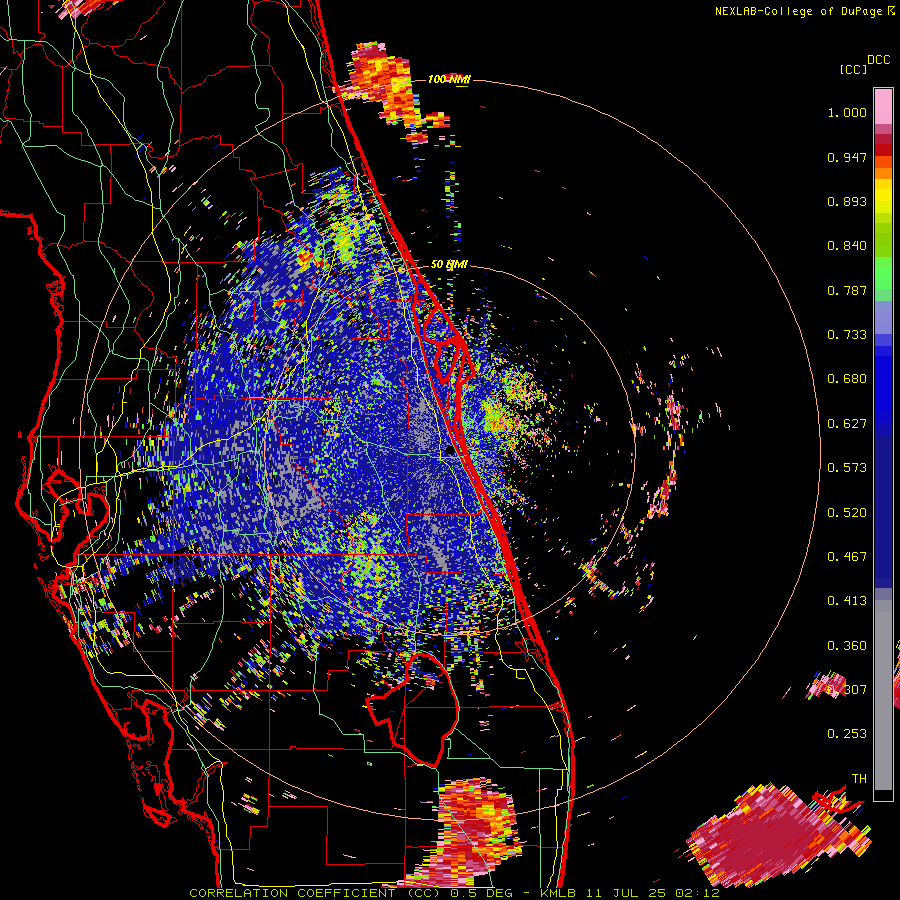
Task: Click the 1.000 scale value
Action: click(847, 112)
